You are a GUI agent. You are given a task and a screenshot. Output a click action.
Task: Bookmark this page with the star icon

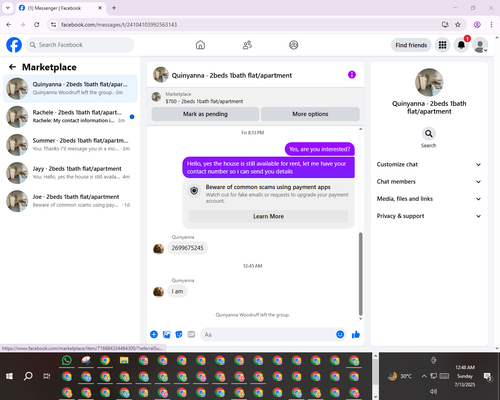pyautogui.click(x=458, y=25)
